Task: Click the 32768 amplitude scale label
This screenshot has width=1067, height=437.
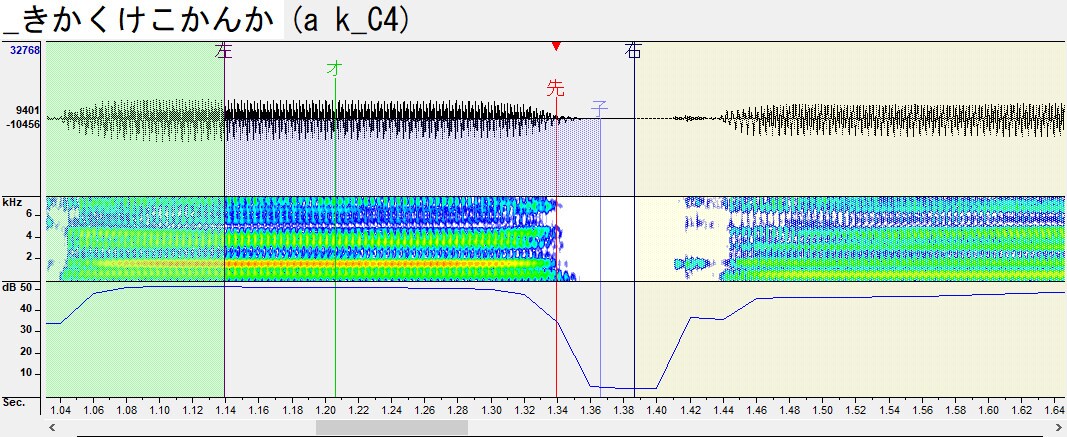Action: click(x=25, y=50)
